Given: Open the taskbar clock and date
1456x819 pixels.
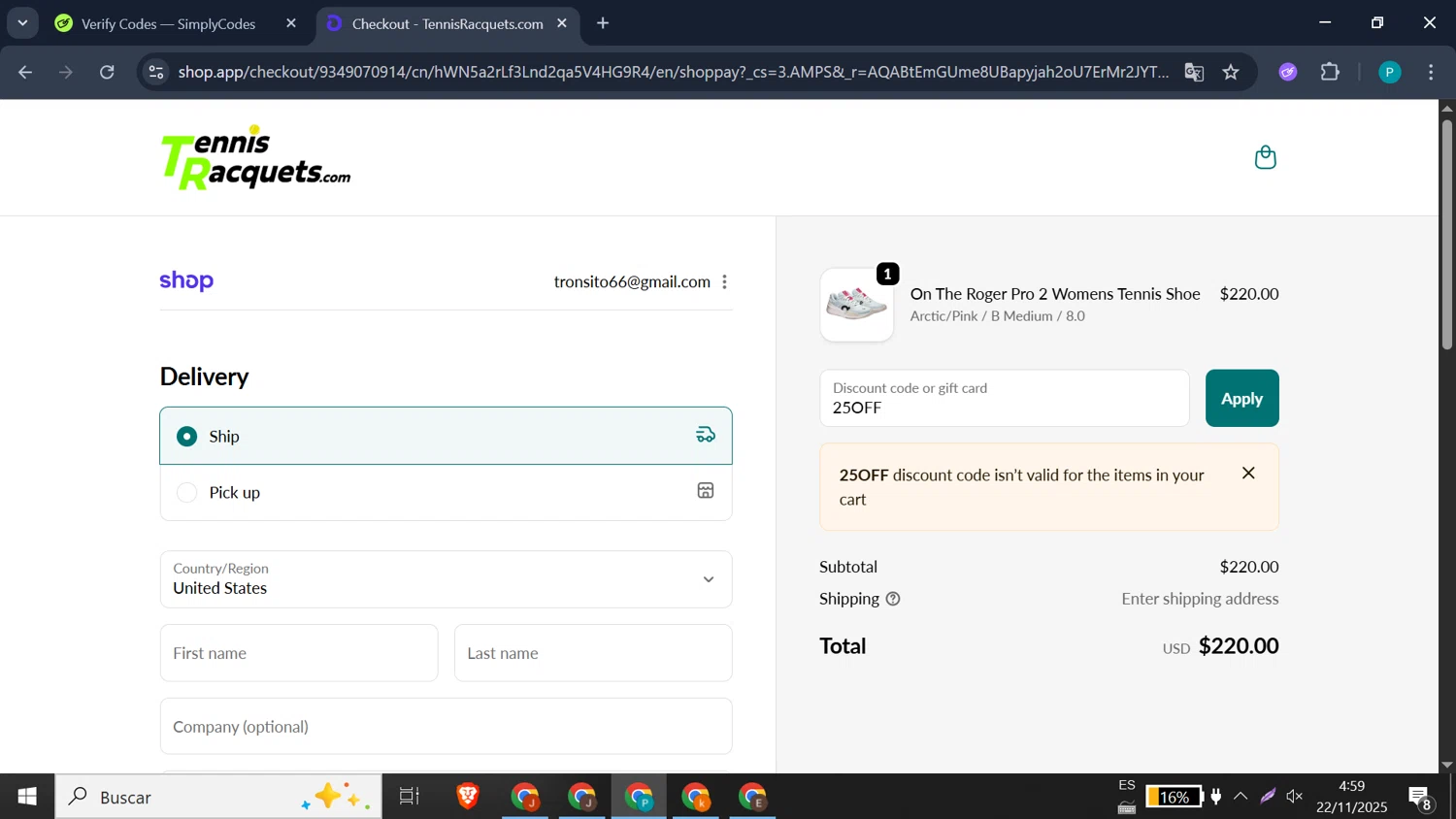Looking at the screenshot, I should (x=1351, y=797).
